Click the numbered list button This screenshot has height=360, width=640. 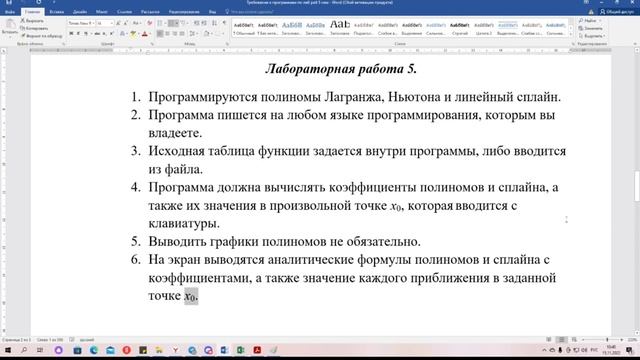tap(173, 23)
